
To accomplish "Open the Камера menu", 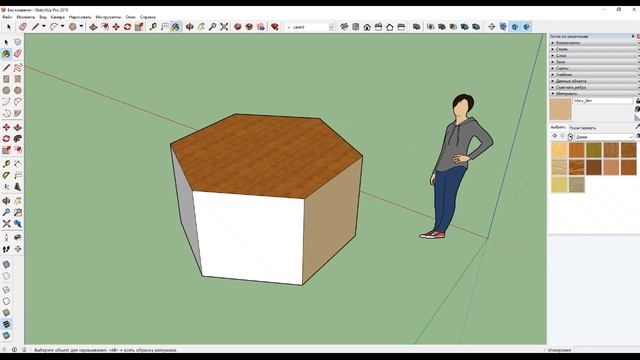I will click(58, 17).
